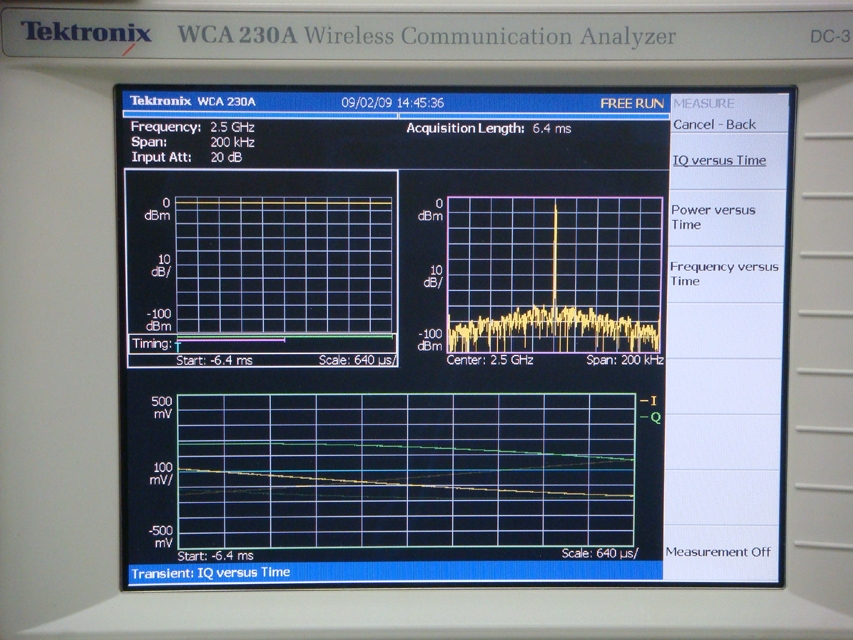Click the date and time 09/02/09 14:45:36
This screenshot has width=853, height=640.
click(393, 103)
